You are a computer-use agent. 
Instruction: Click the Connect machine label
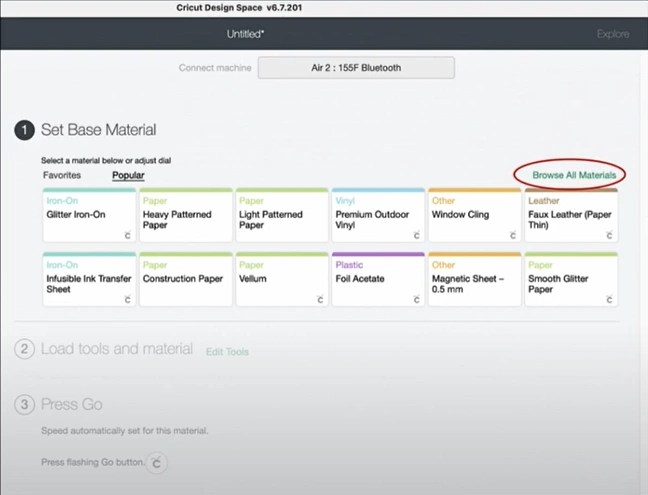pyautogui.click(x=215, y=68)
